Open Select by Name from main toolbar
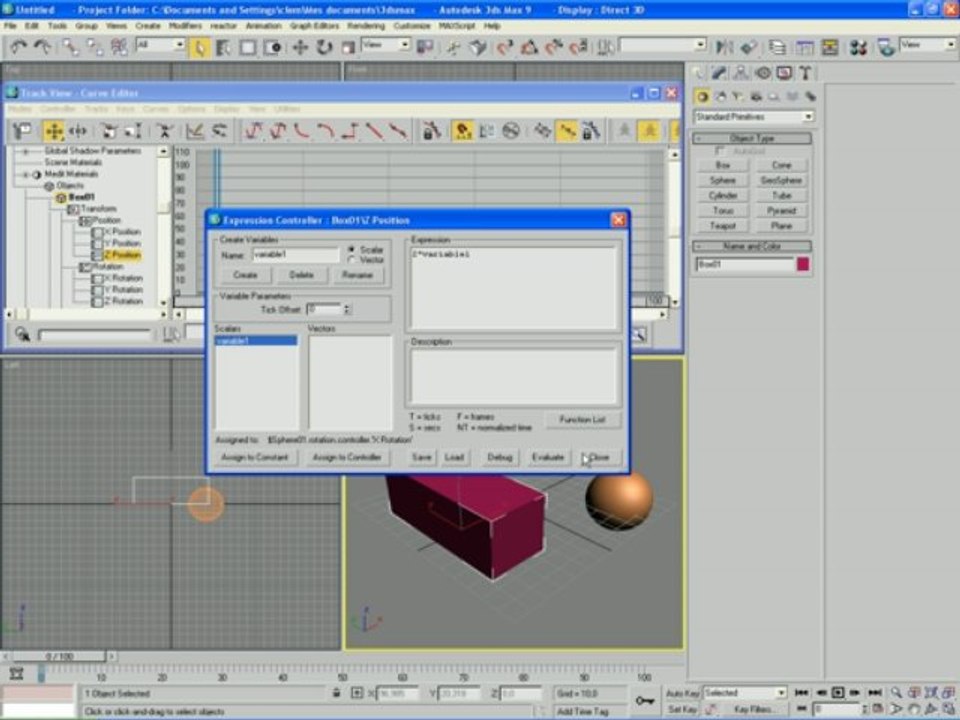 223,47
